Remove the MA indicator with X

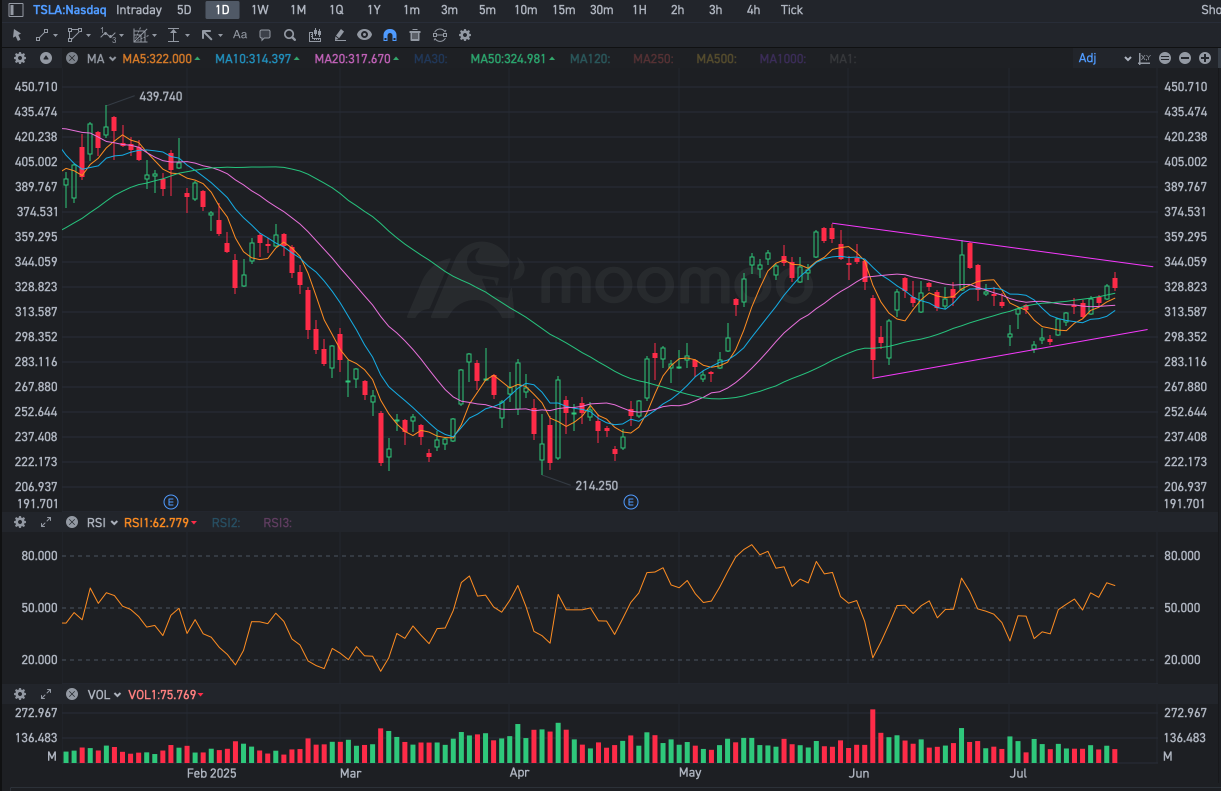[72, 58]
